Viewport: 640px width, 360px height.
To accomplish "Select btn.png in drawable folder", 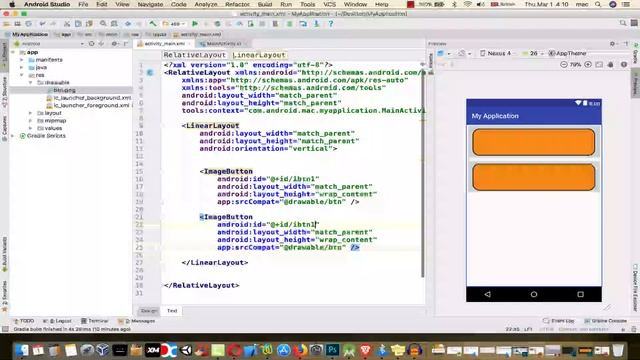I will 64,90.
